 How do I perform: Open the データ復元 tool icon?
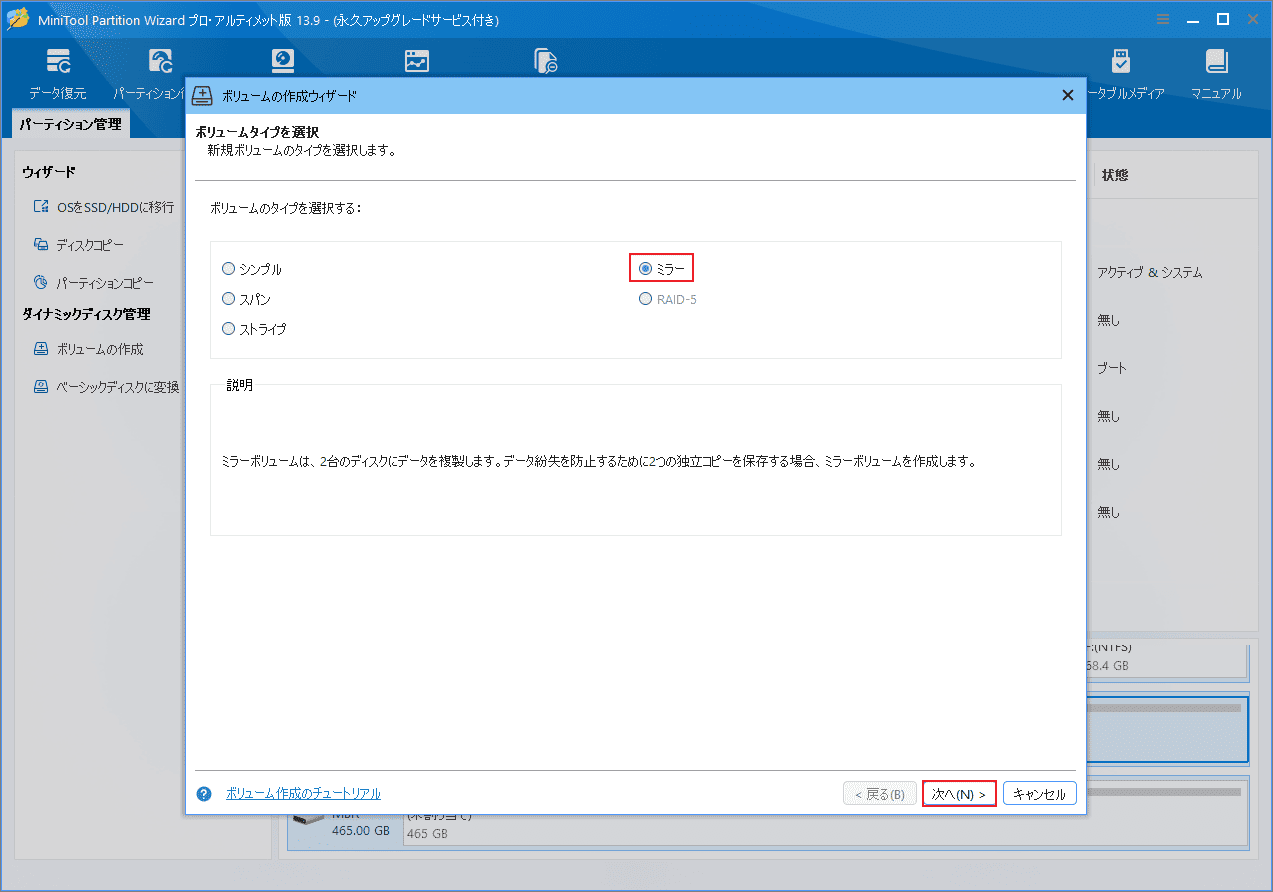(x=58, y=61)
